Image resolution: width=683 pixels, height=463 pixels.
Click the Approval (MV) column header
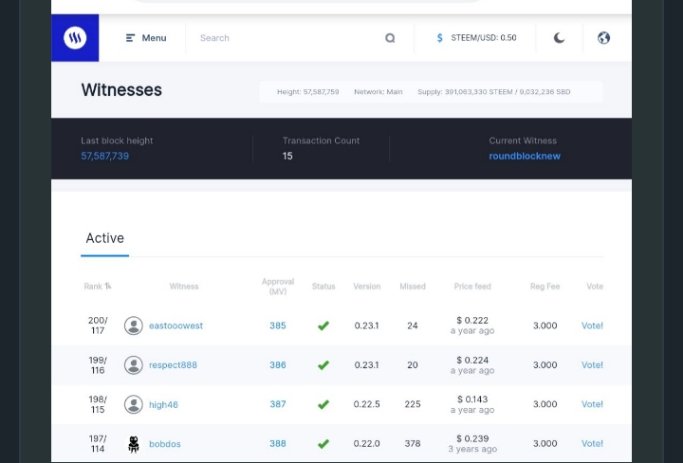point(278,286)
